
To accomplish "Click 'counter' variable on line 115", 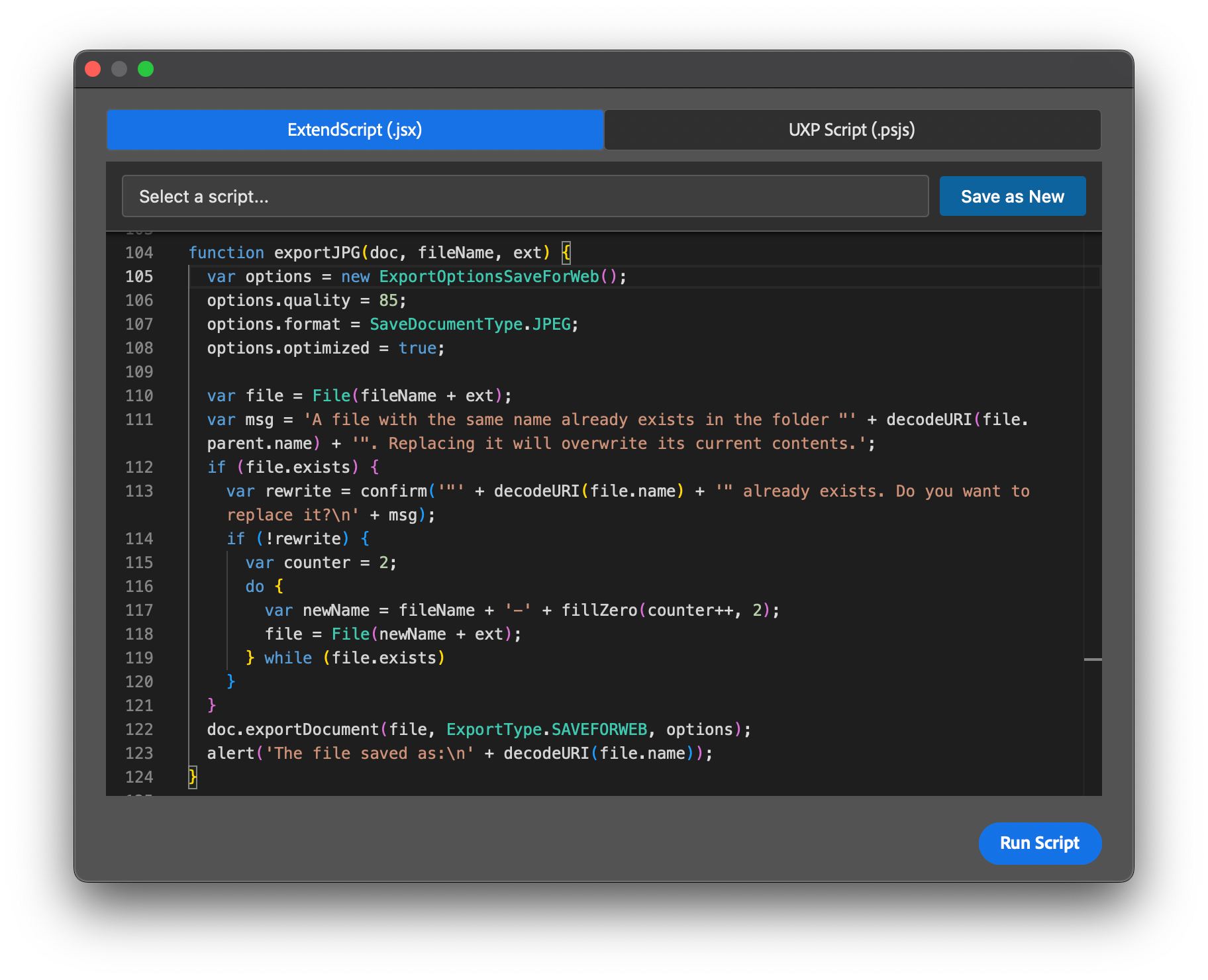I will (317, 562).
